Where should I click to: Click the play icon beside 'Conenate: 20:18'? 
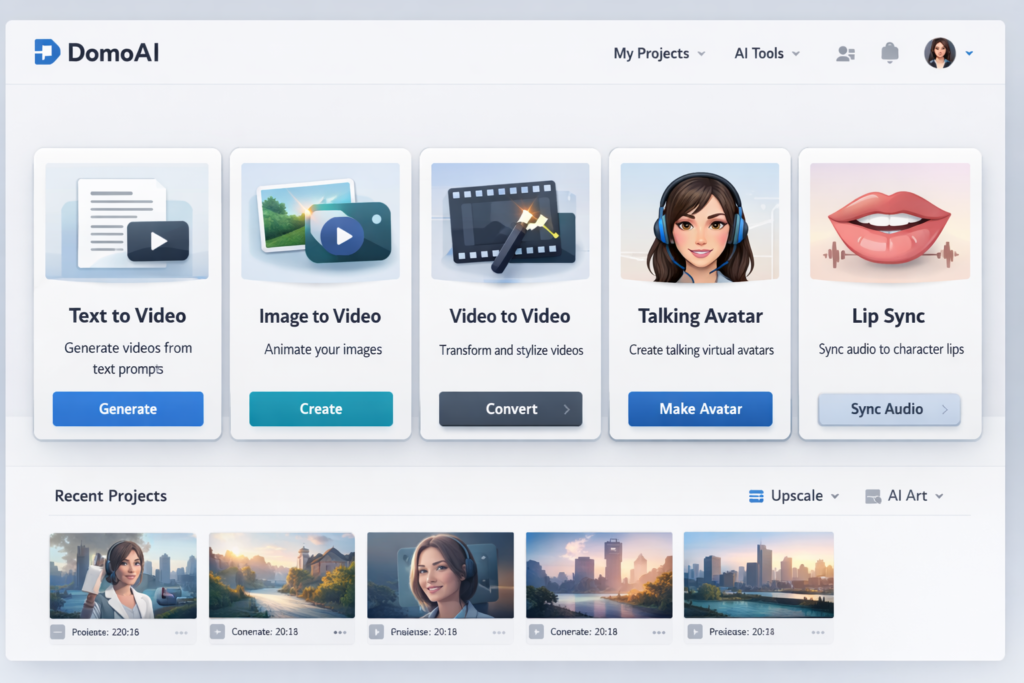(217, 632)
